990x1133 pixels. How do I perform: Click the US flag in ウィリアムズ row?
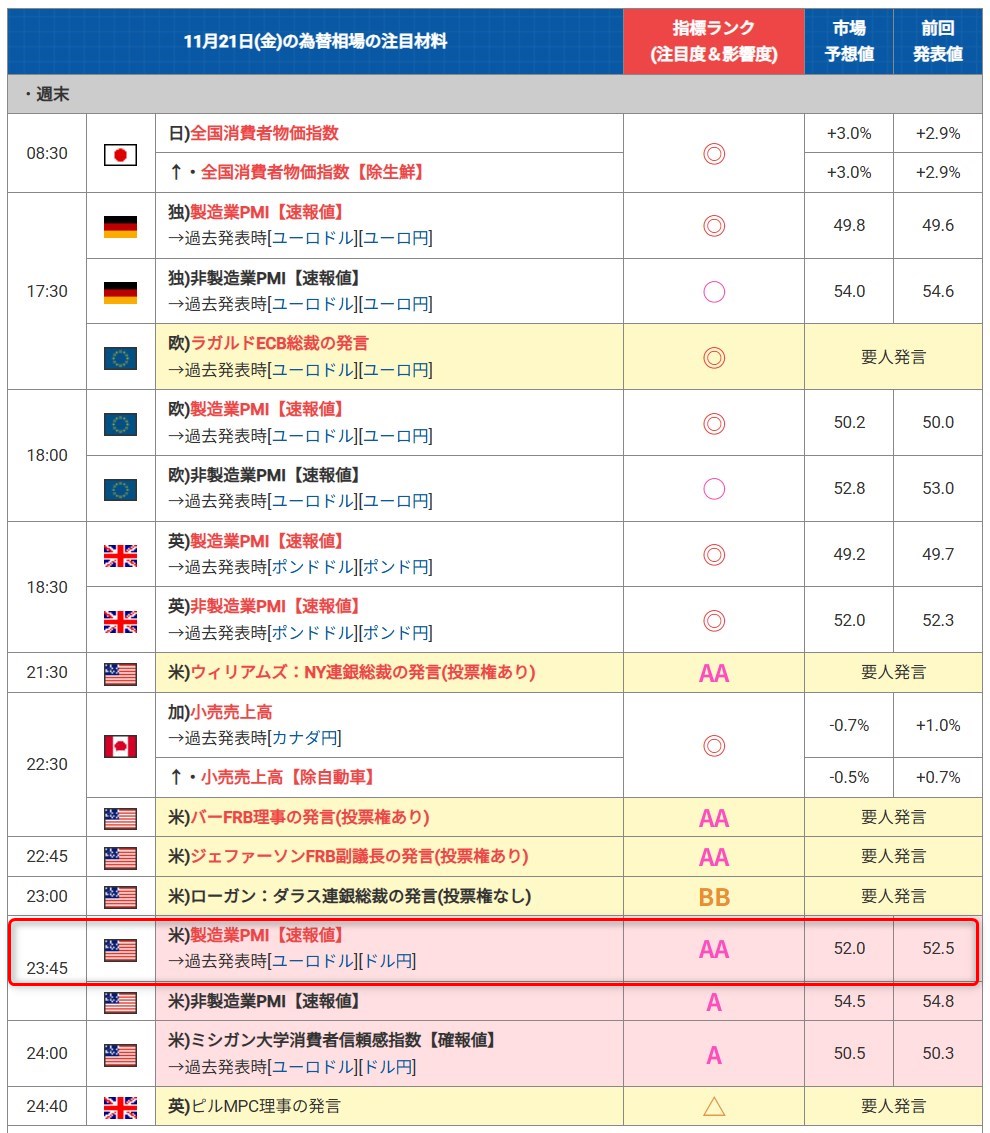pyautogui.click(x=120, y=673)
